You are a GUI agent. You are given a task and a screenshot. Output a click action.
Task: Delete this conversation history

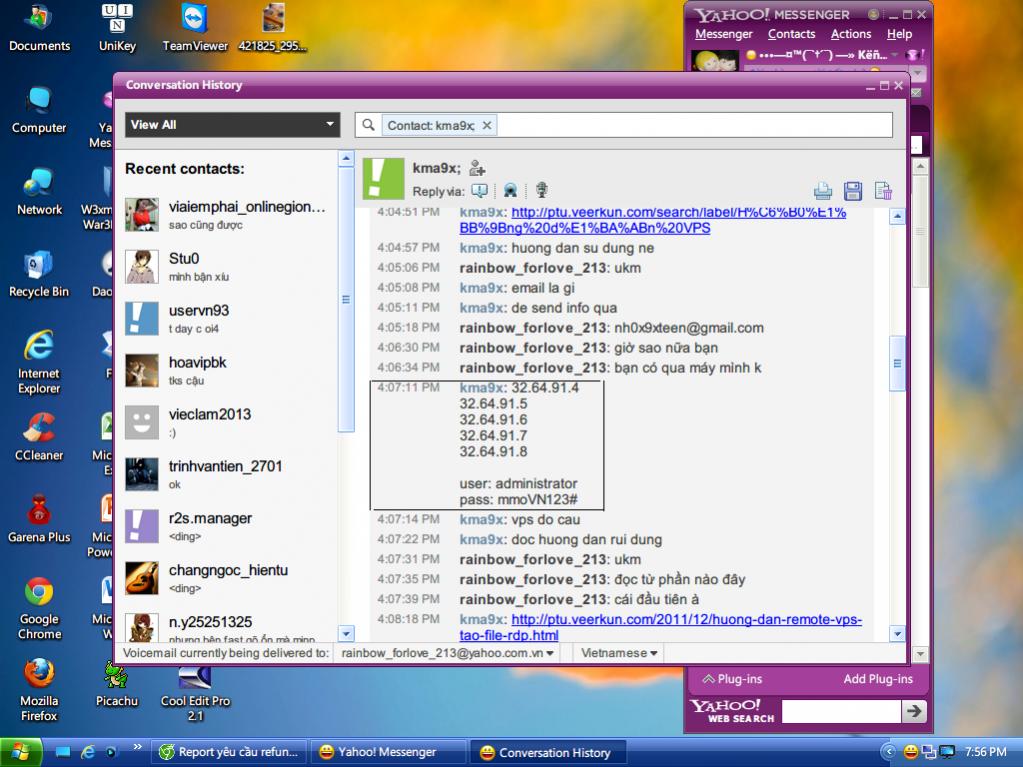[883, 190]
